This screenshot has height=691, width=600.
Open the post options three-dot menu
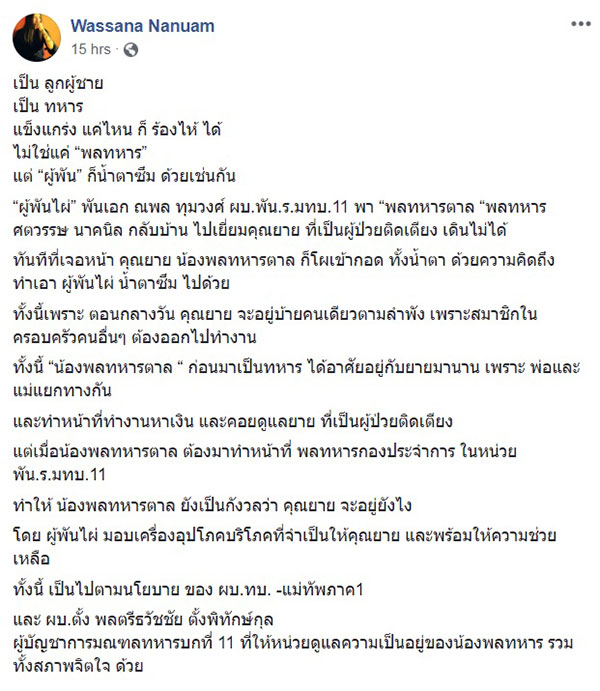578,23
